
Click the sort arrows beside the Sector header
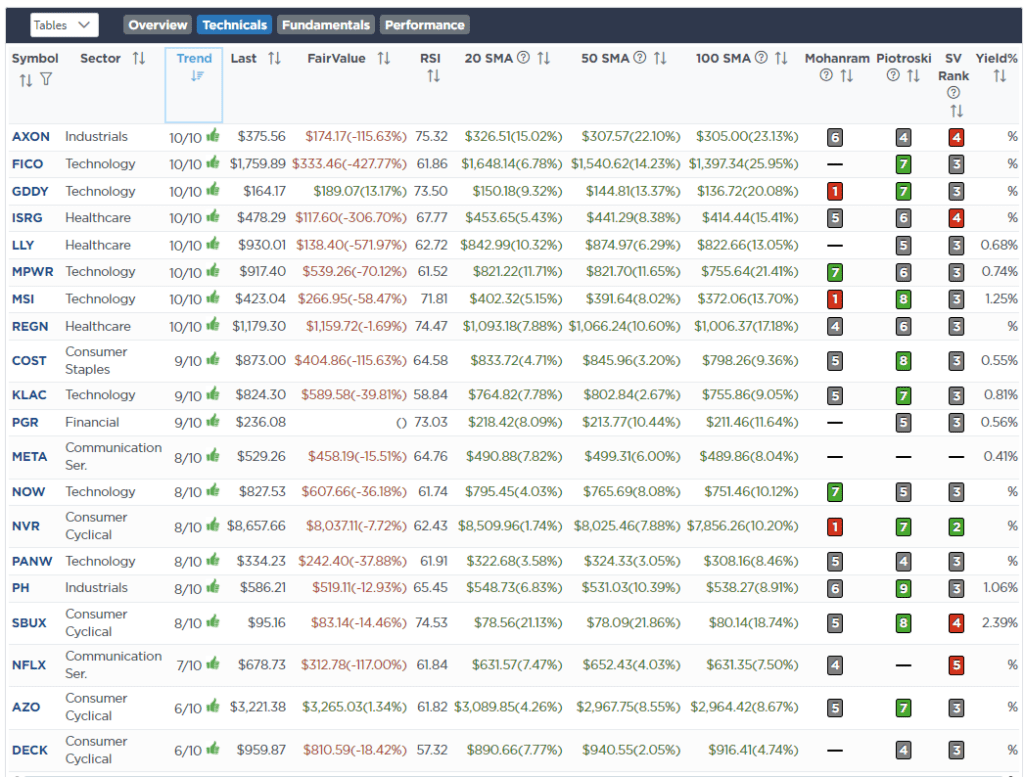(138, 58)
